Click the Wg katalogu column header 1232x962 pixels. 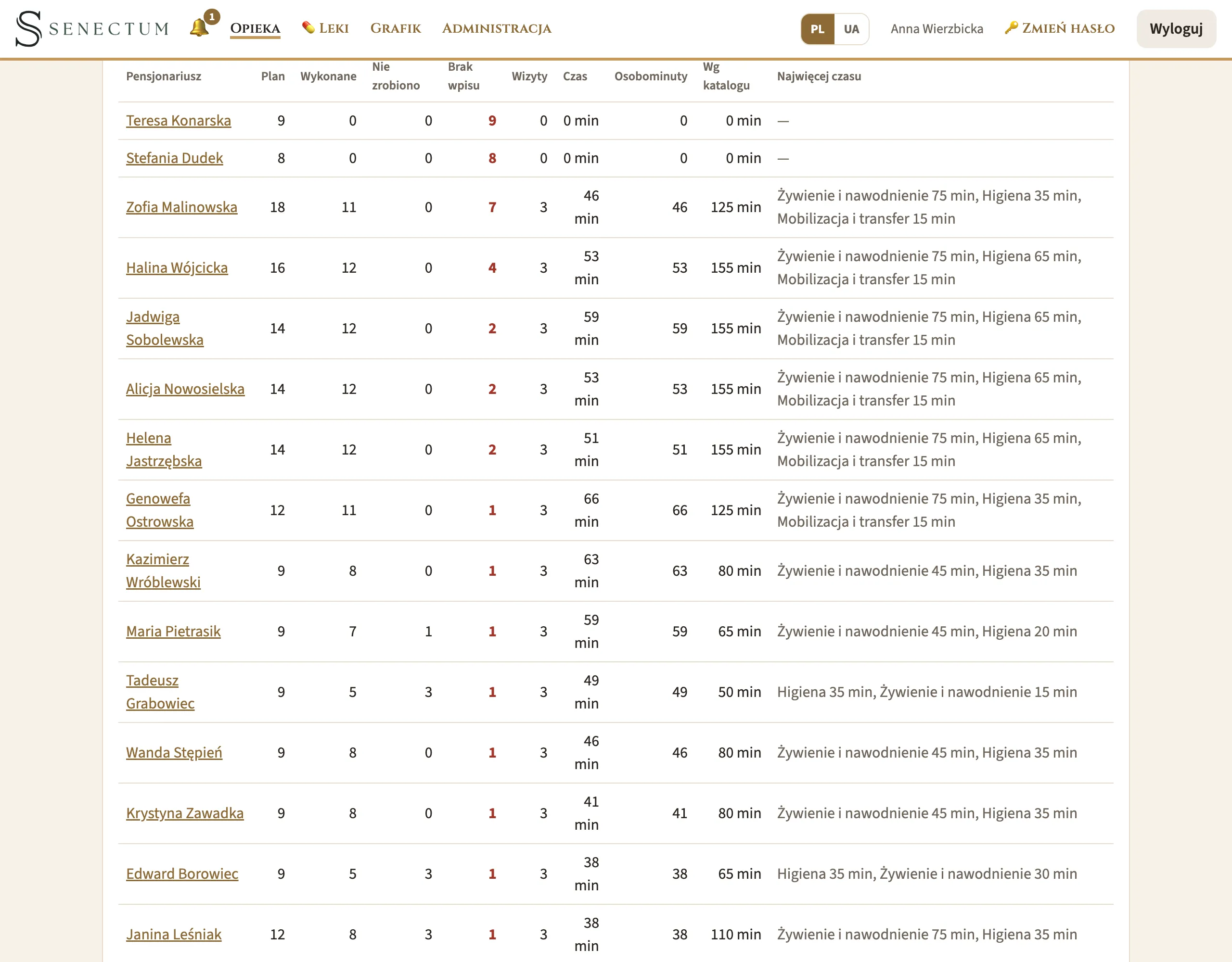point(726,76)
